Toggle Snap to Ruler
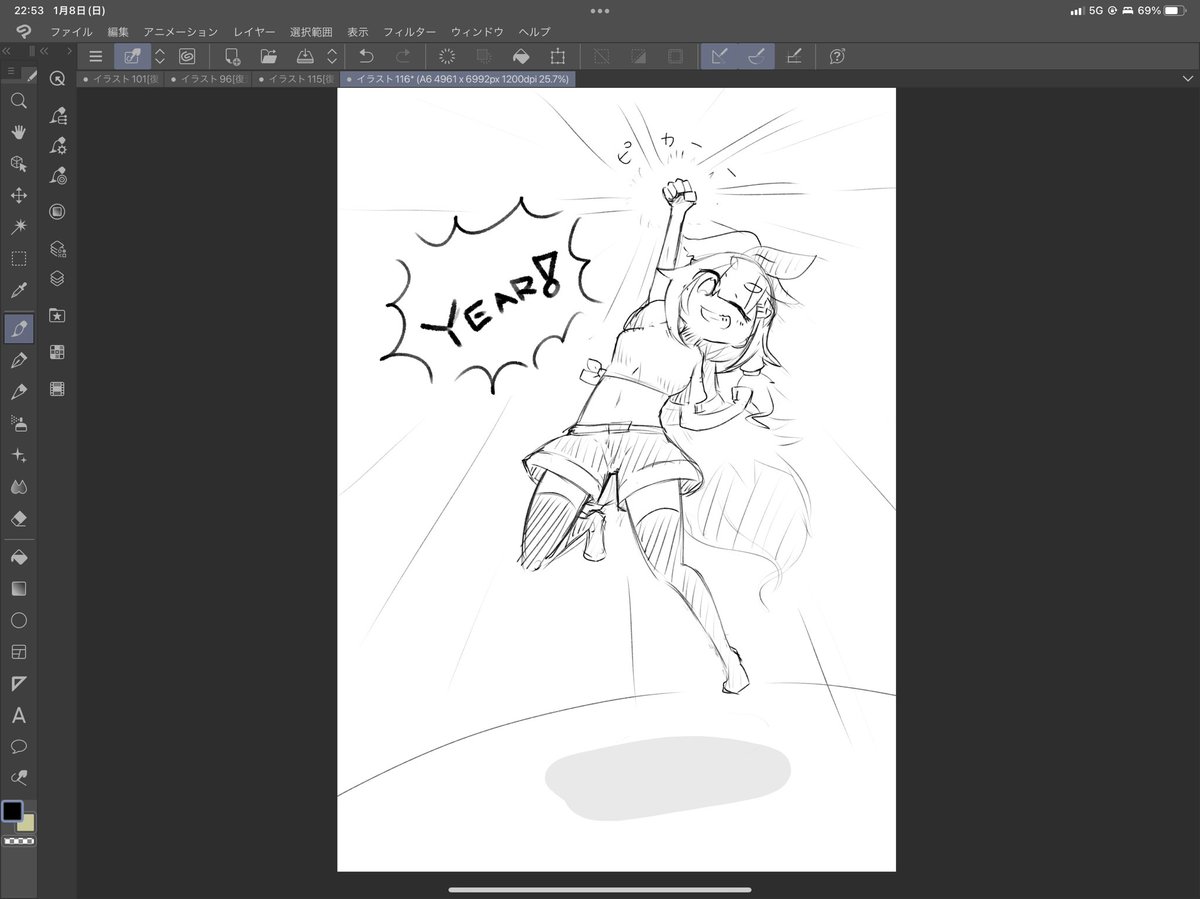The image size is (1200, 899). 719,56
